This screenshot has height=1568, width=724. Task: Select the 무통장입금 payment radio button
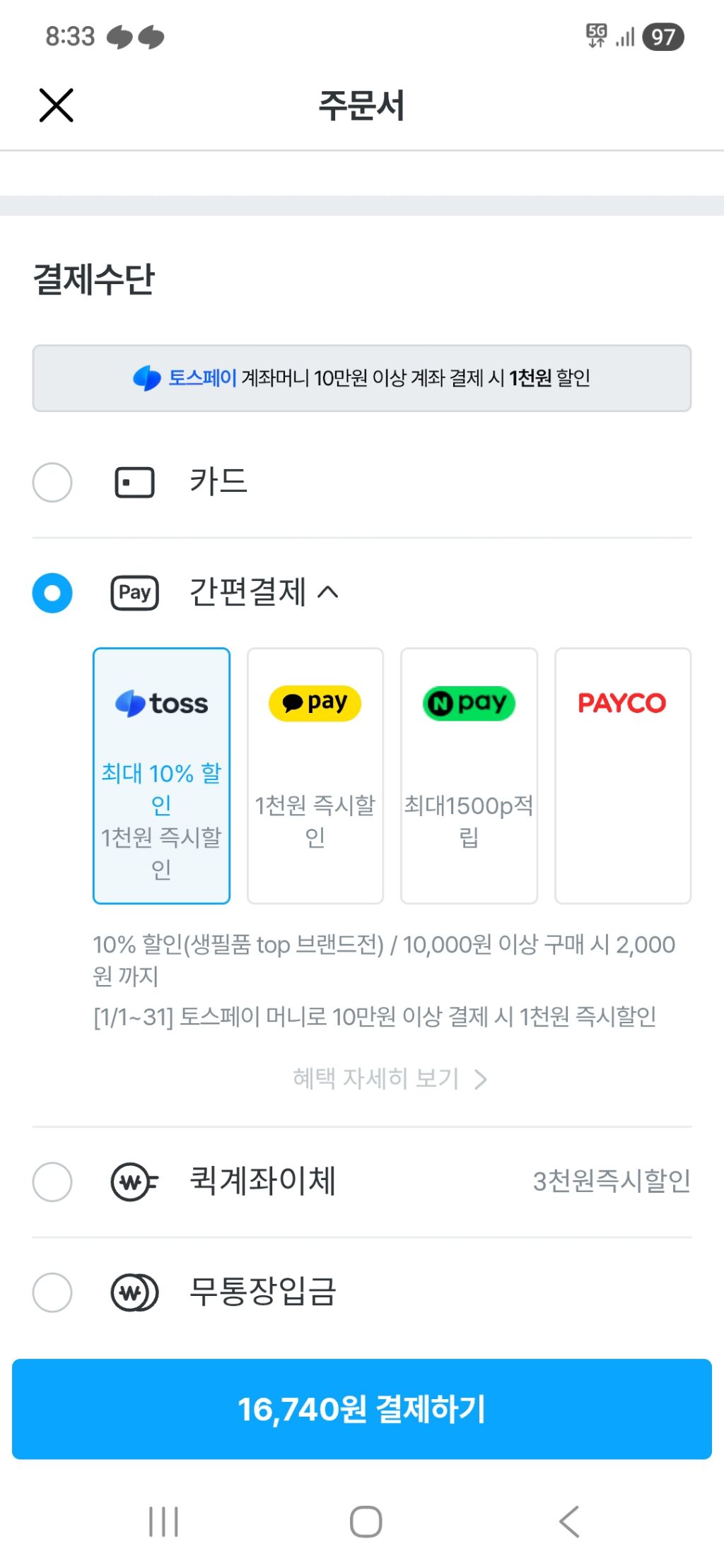click(52, 1293)
